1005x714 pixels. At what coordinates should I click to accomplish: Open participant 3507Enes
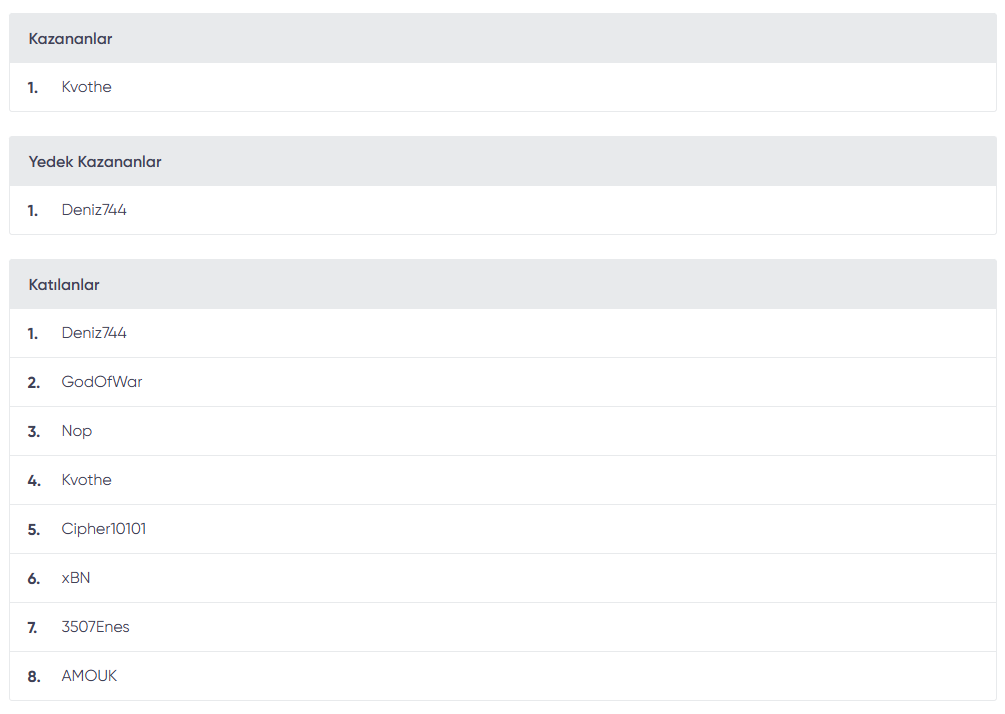(x=96, y=627)
